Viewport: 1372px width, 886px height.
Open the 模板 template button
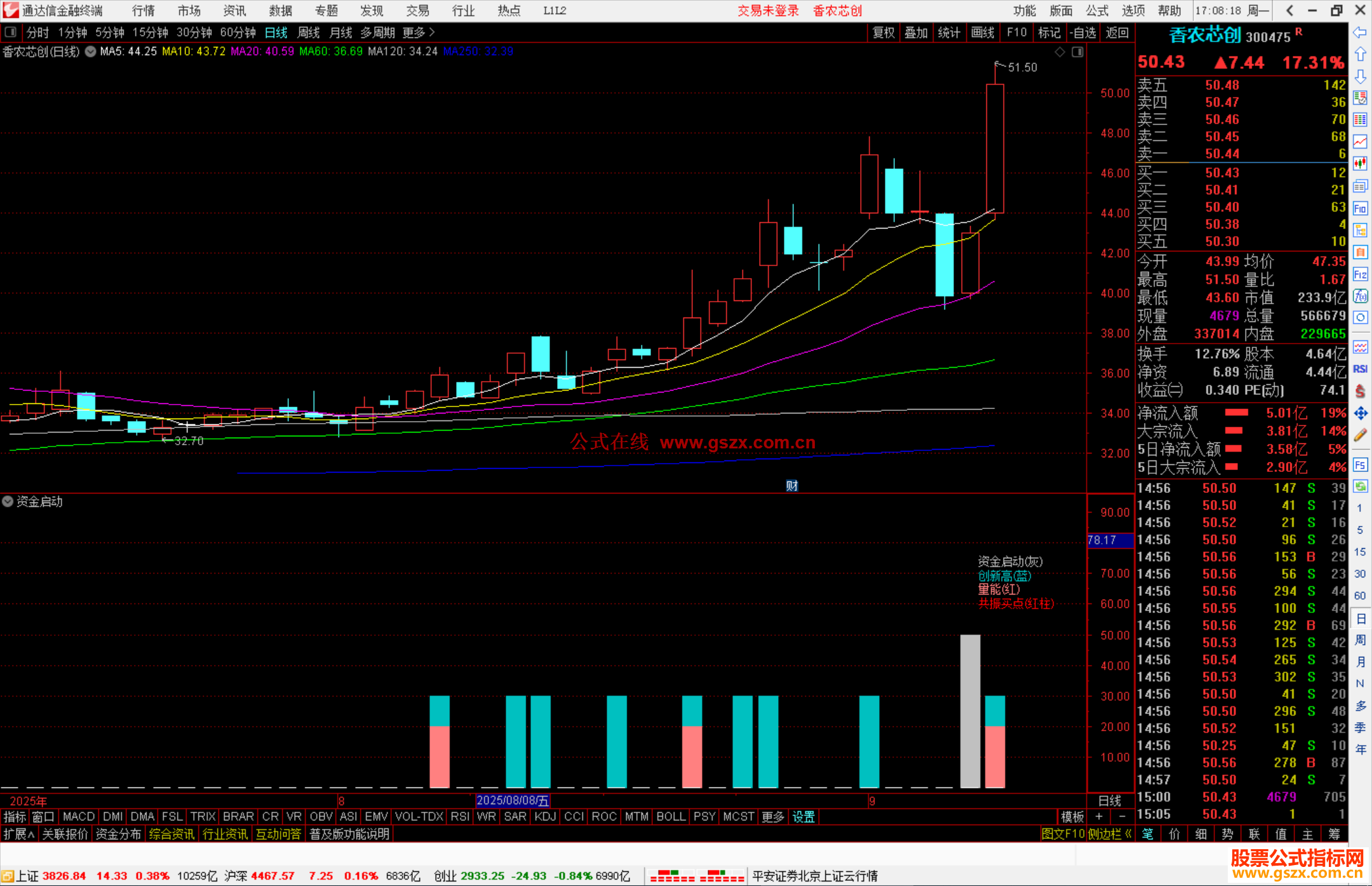point(1073,817)
